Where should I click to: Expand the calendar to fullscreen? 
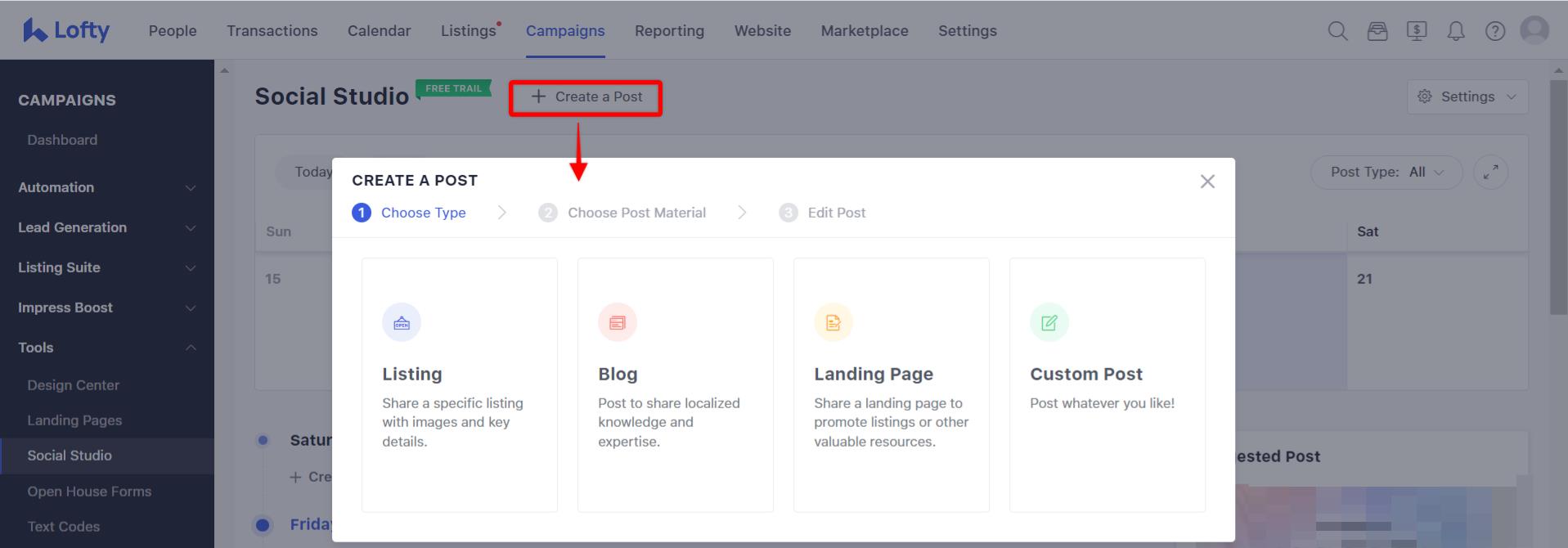pyautogui.click(x=1490, y=173)
